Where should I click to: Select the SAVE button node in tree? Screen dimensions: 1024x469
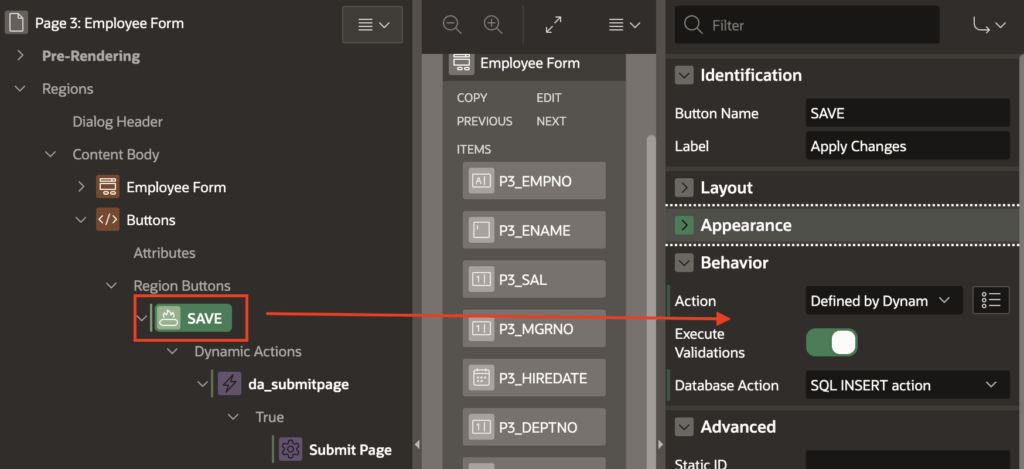193,318
